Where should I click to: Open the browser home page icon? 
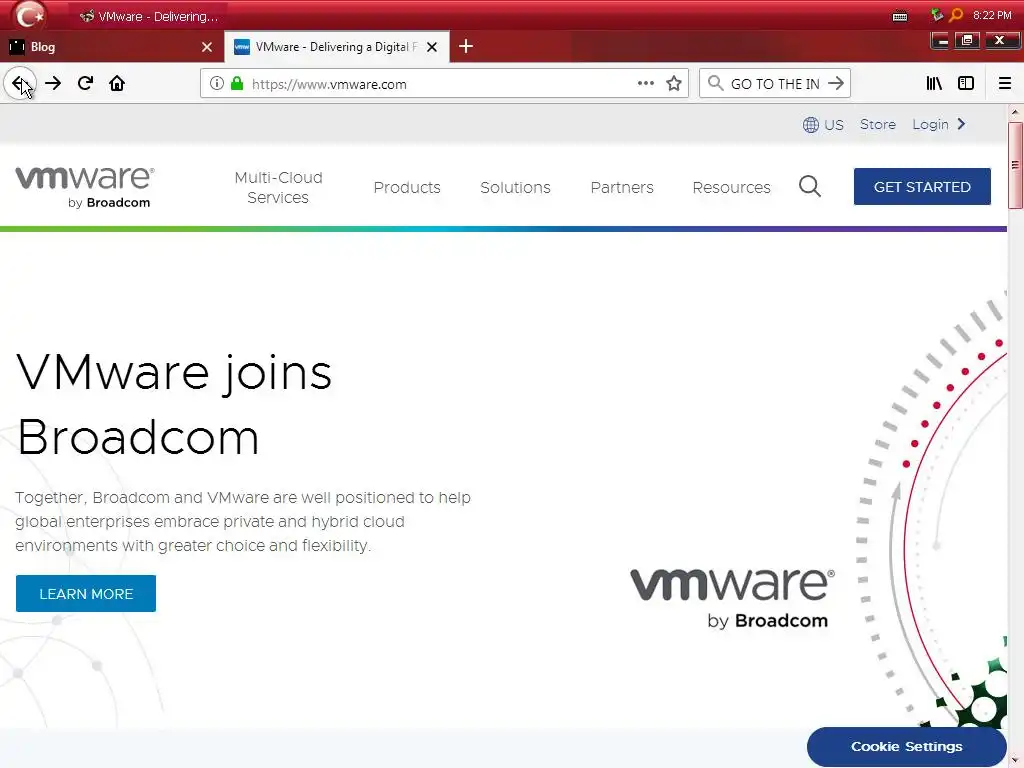point(117,83)
